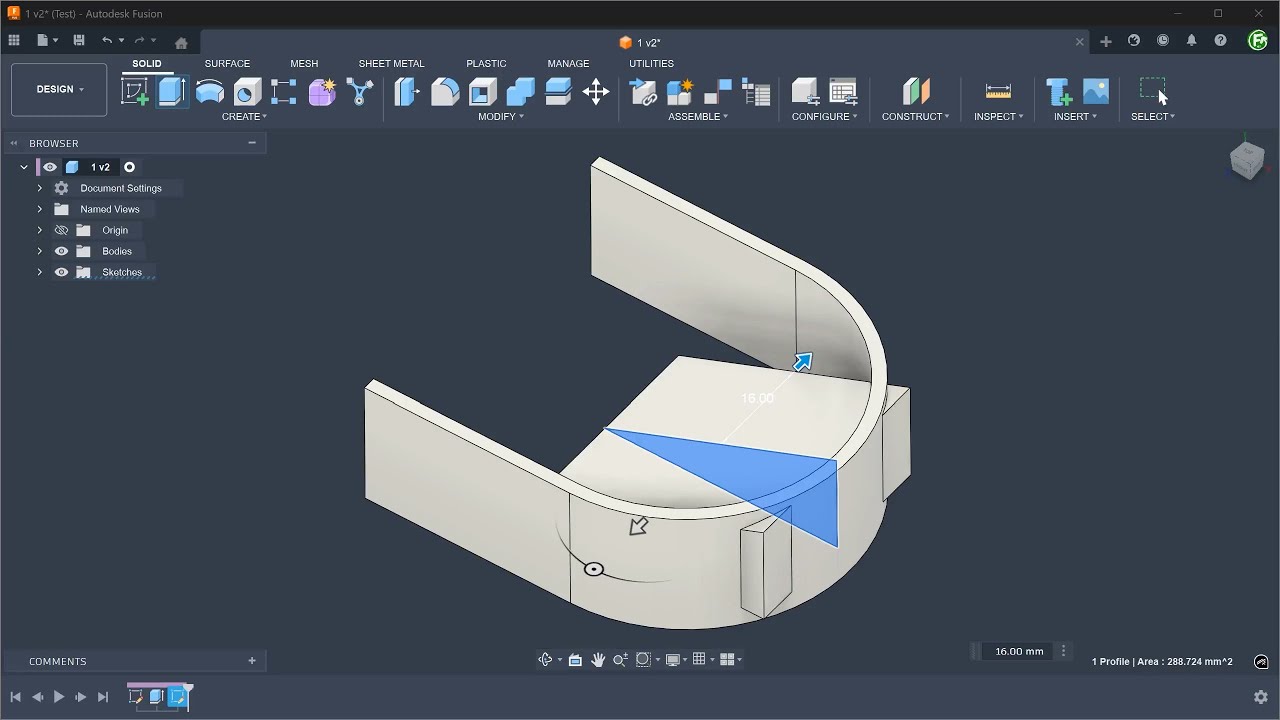
Task: Click the Window Selection icon
Action: (1153, 92)
